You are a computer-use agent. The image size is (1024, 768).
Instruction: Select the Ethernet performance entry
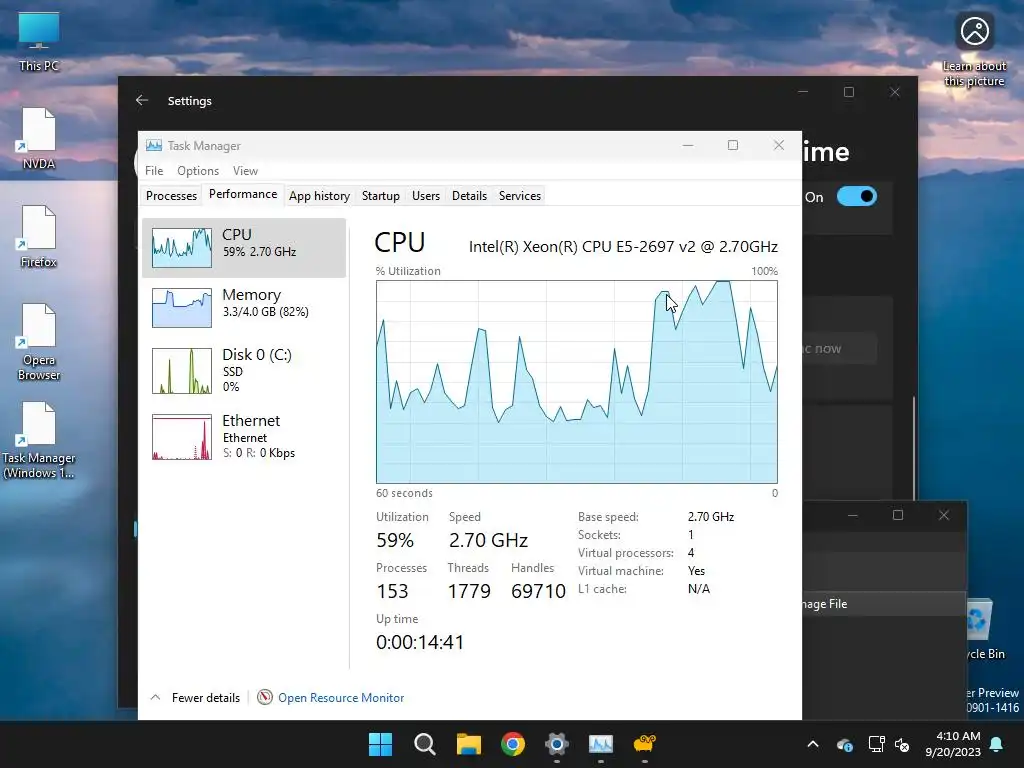(244, 436)
